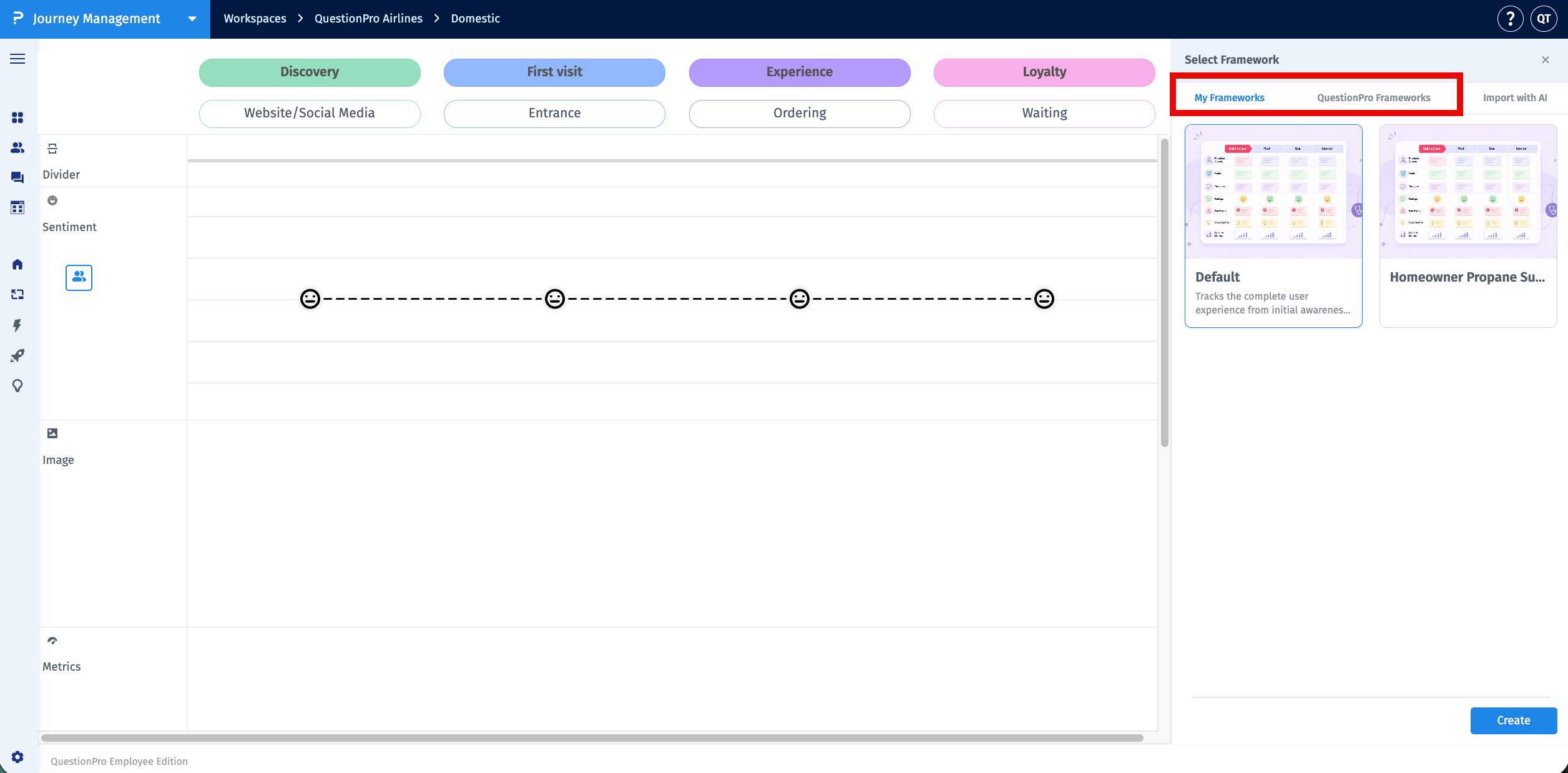Click the Default framework title
Image resolution: width=1568 pixels, height=773 pixels.
[1217, 277]
